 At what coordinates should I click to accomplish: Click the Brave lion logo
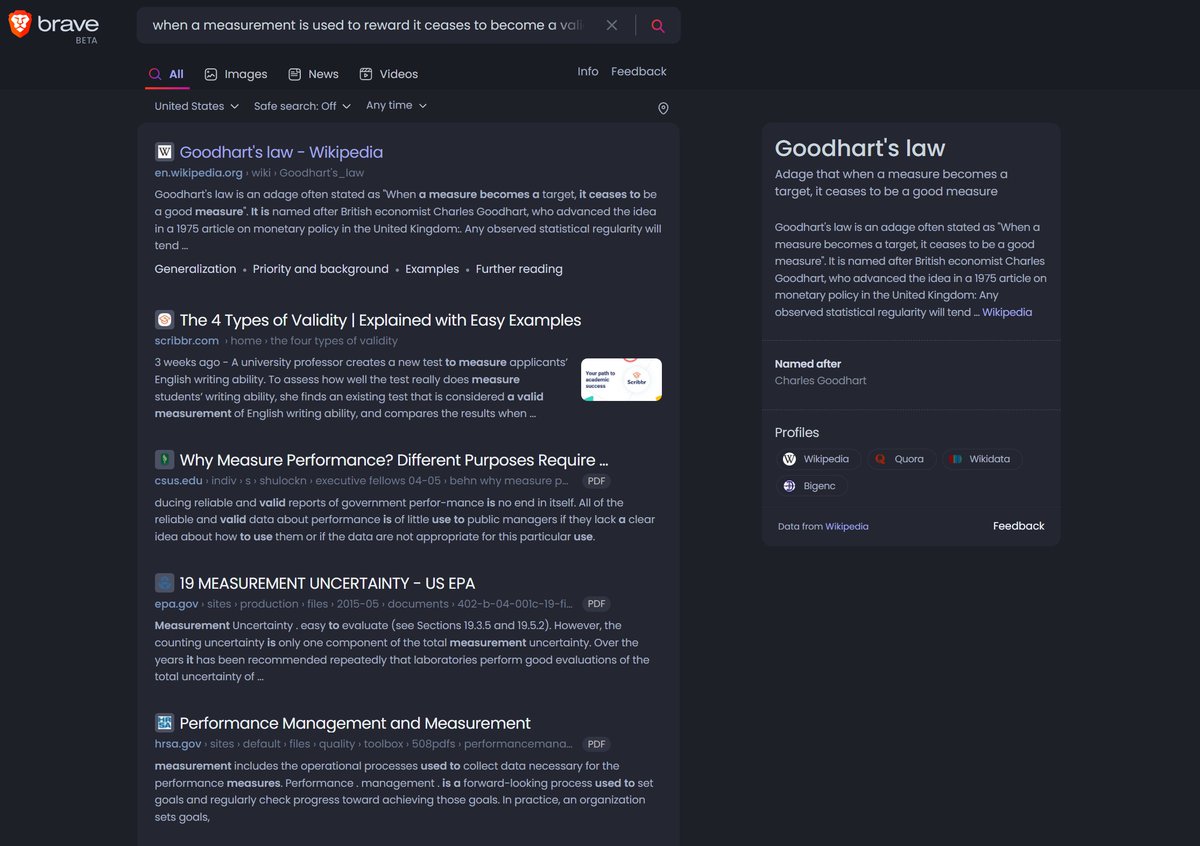point(19,24)
